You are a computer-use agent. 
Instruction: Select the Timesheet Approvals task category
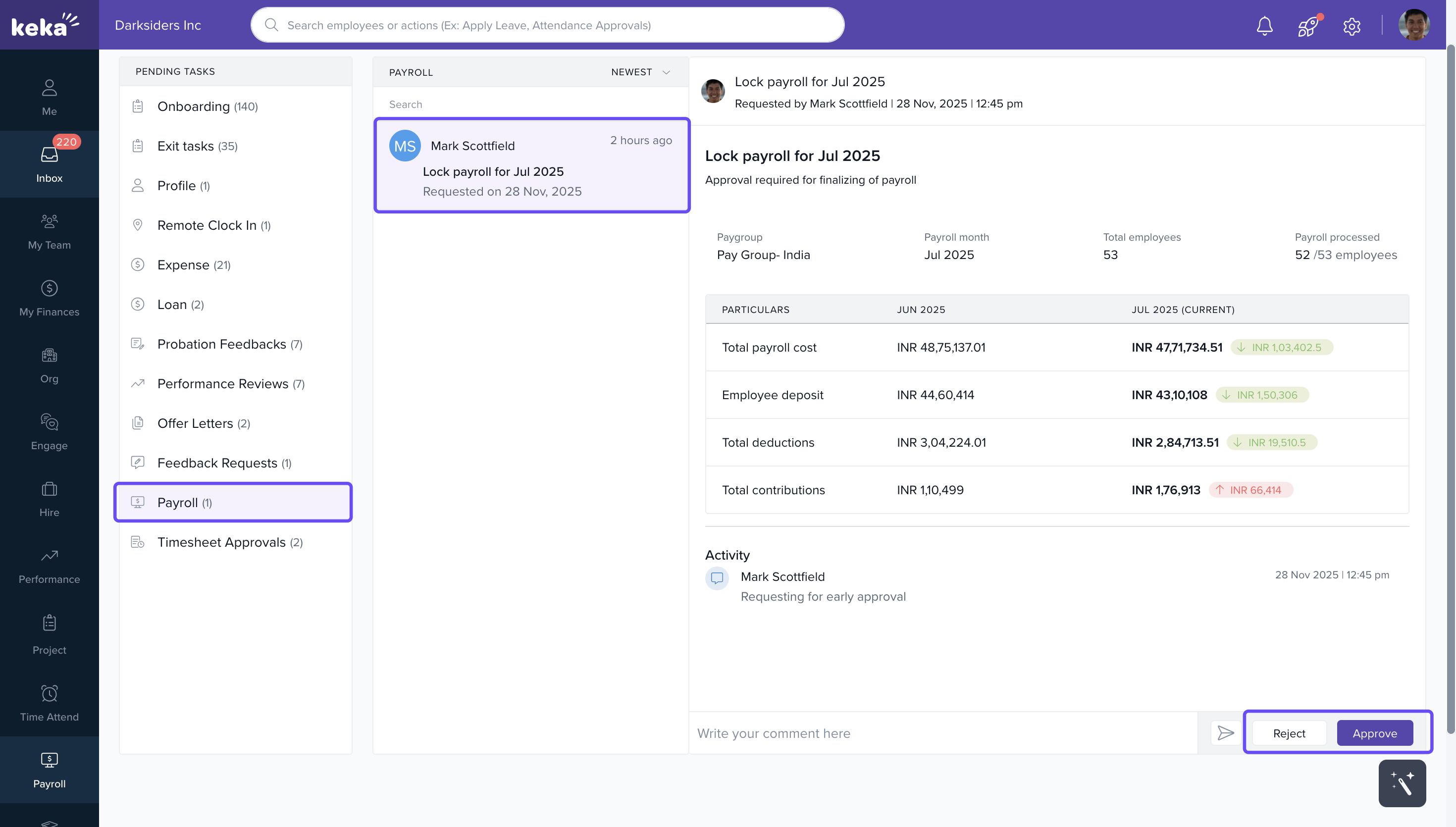pyautogui.click(x=229, y=542)
